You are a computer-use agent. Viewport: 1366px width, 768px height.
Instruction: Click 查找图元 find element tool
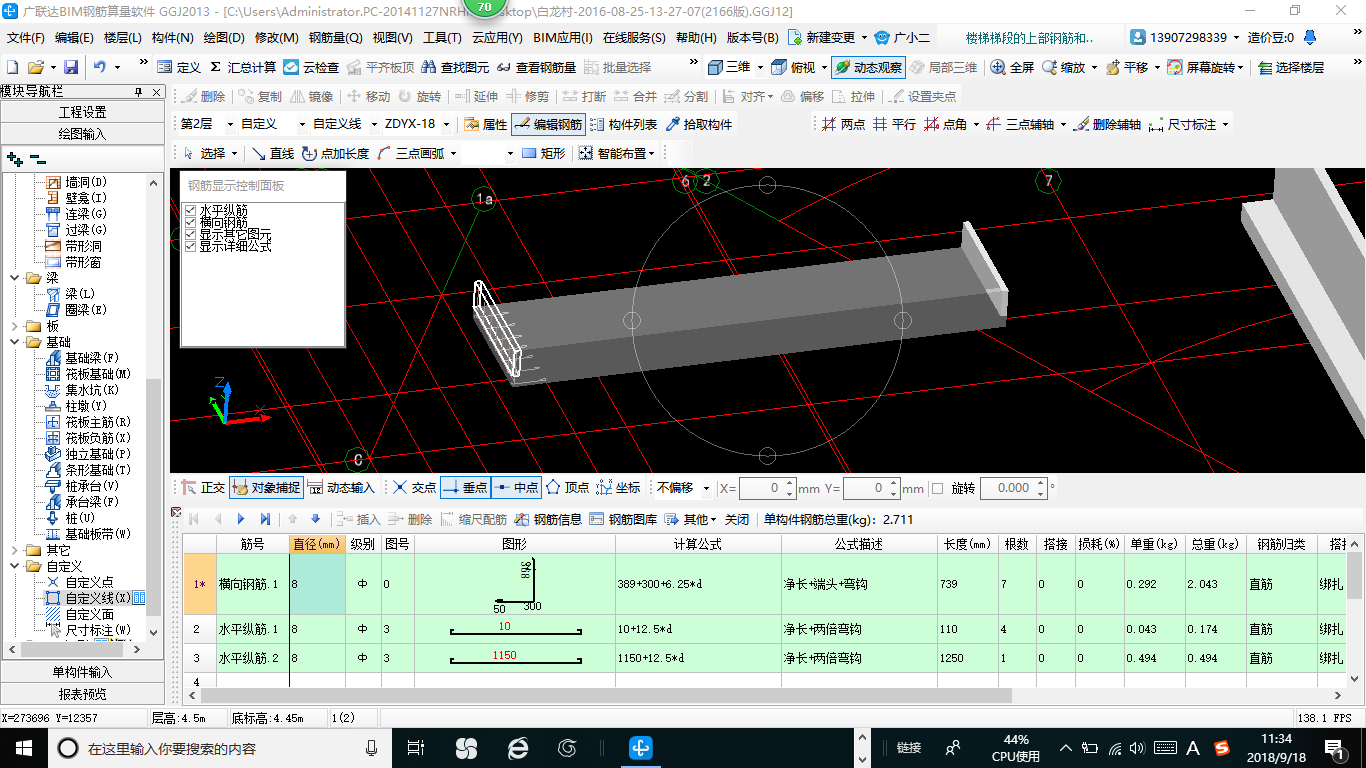456,67
